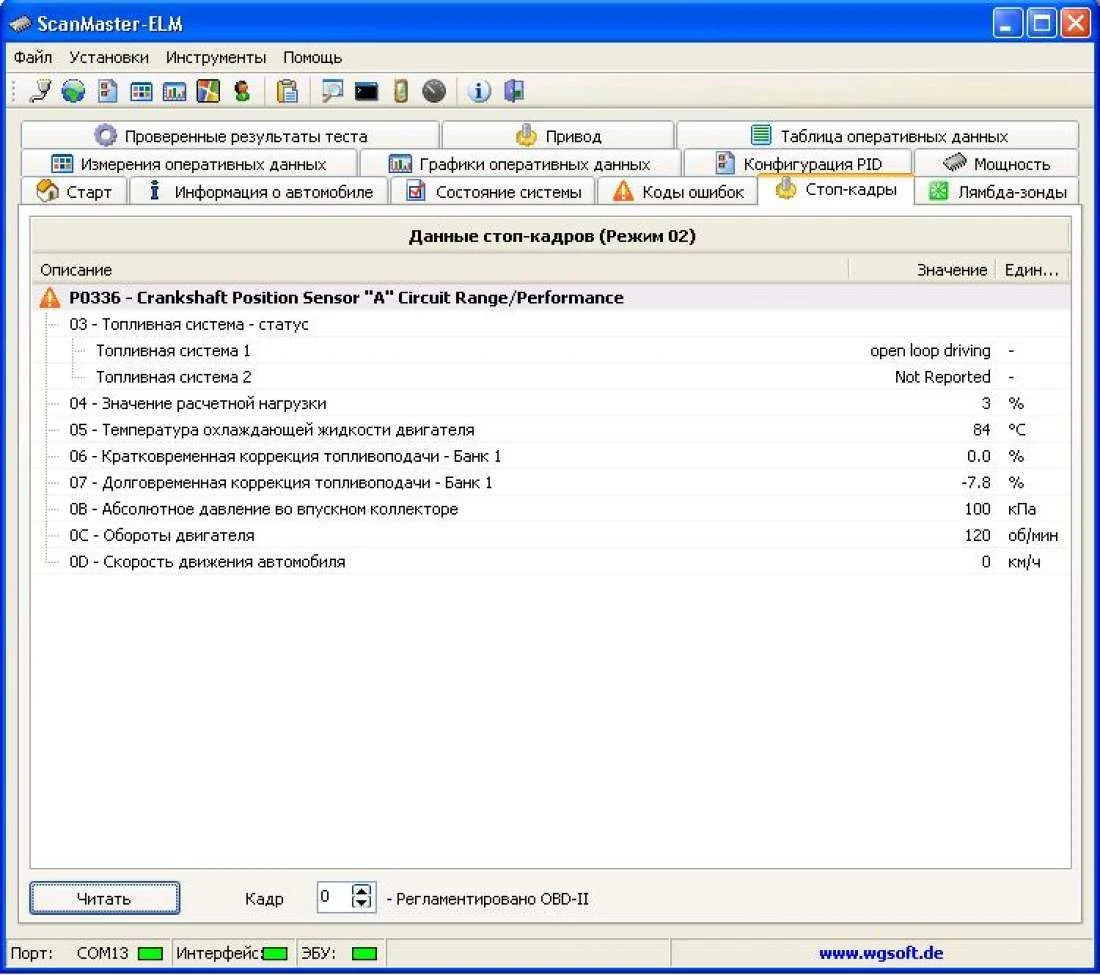Click the green device module toolbar icon
Image resolution: width=1100 pixels, height=975 pixels.
[401, 91]
